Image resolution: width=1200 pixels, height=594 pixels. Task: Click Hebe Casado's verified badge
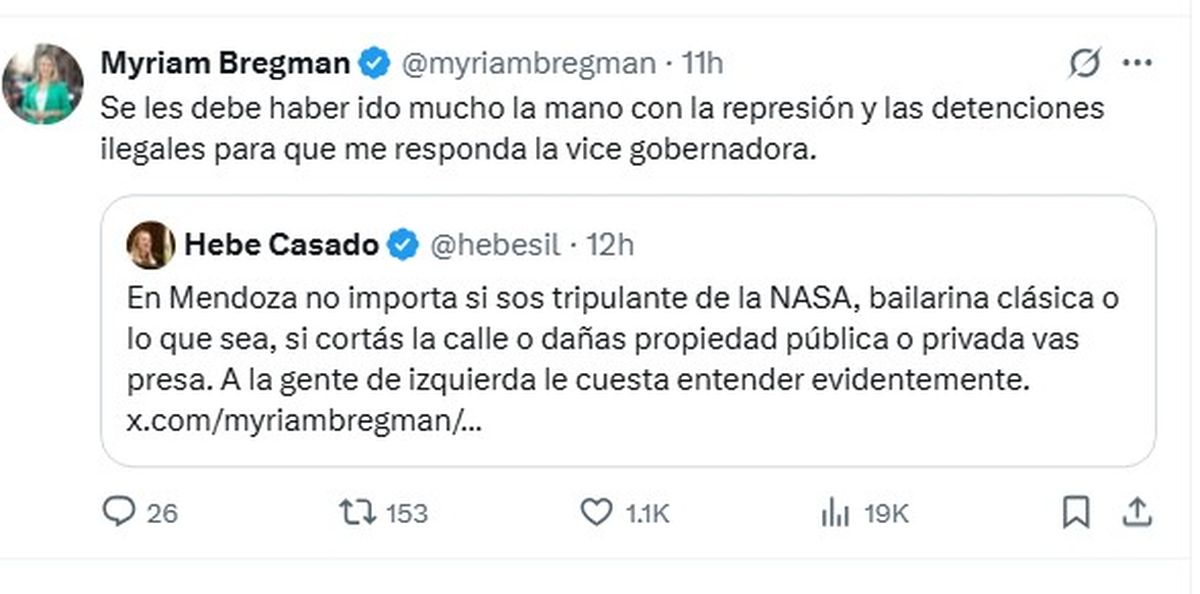pos(403,245)
